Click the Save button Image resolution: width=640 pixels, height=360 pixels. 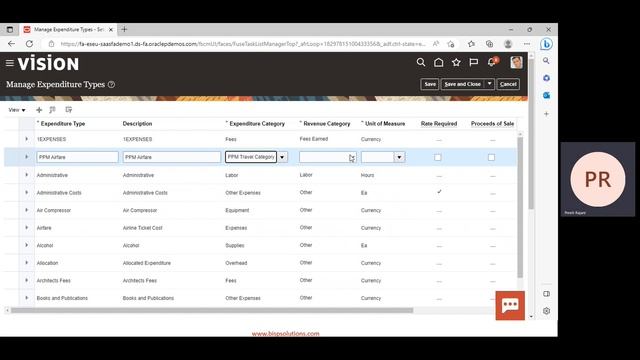430,84
